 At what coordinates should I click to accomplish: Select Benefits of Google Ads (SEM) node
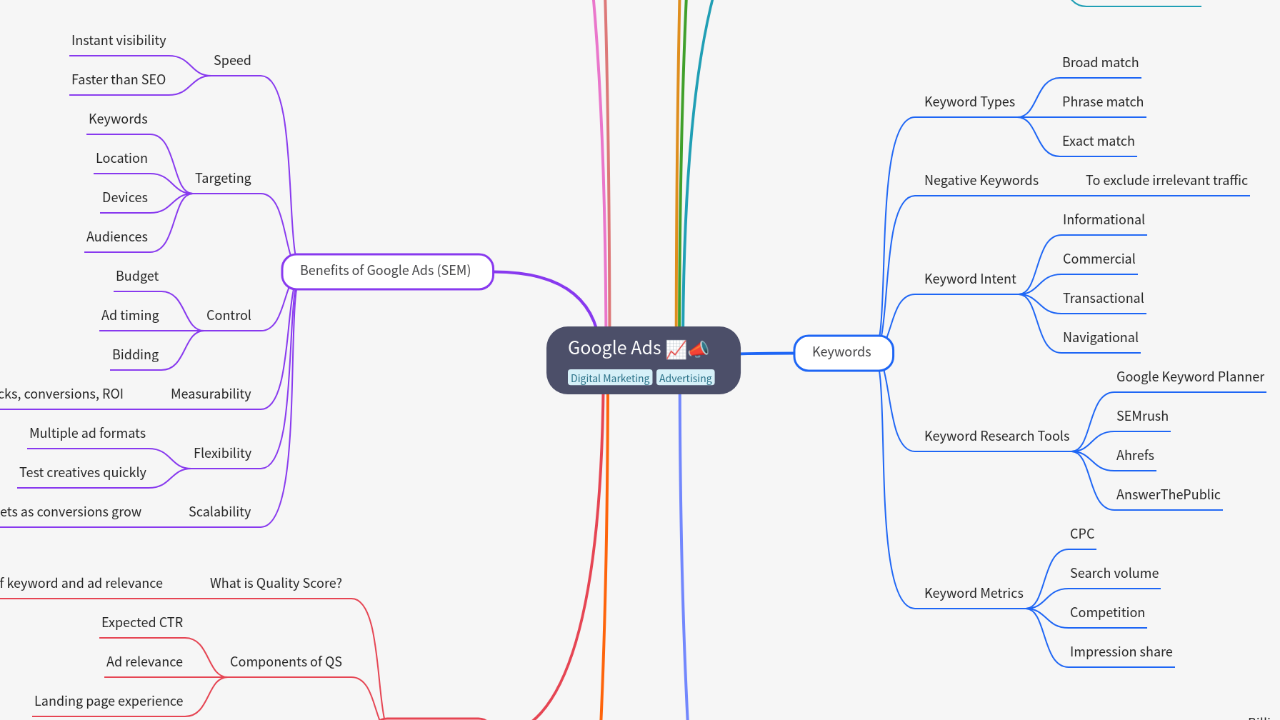point(386,271)
